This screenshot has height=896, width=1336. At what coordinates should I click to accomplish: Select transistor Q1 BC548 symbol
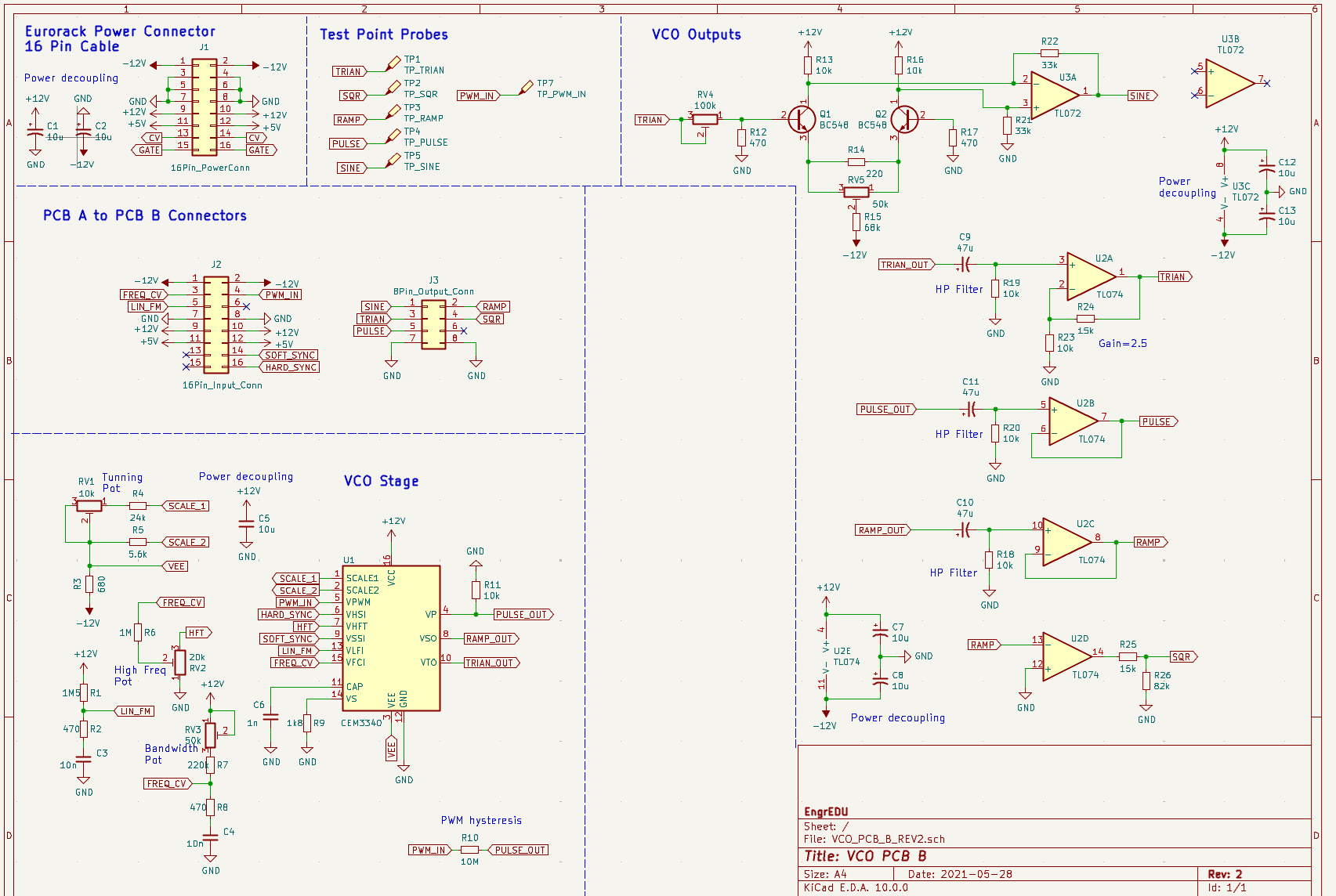click(802, 120)
